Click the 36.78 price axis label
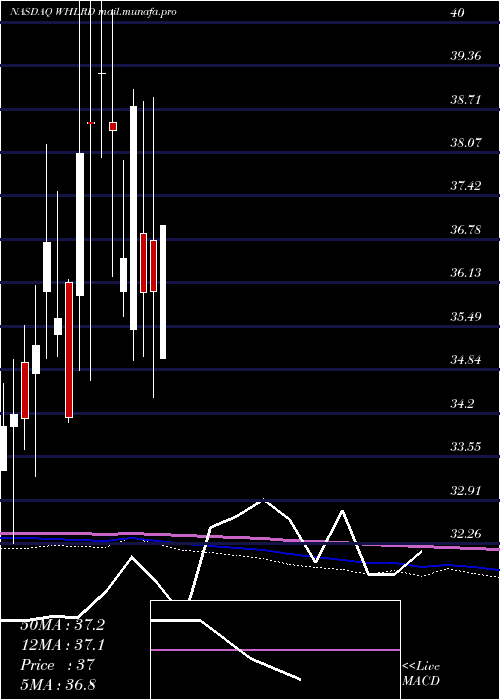The height and width of the screenshot is (700, 500). pyautogui.click(x=466, y=229)
